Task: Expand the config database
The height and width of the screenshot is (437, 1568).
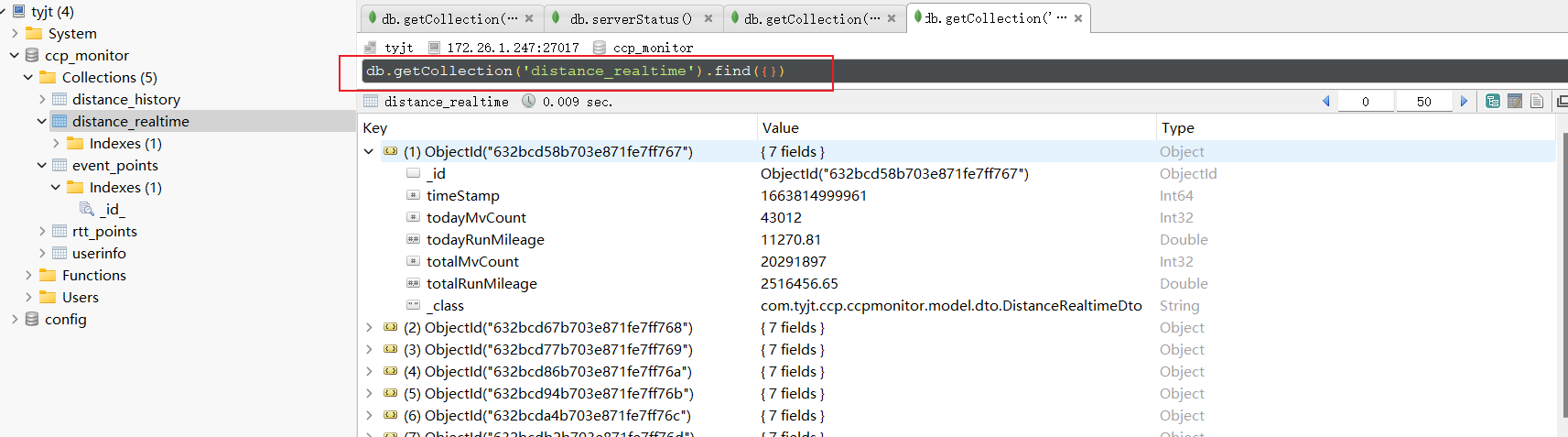Action: pos(15,320)
